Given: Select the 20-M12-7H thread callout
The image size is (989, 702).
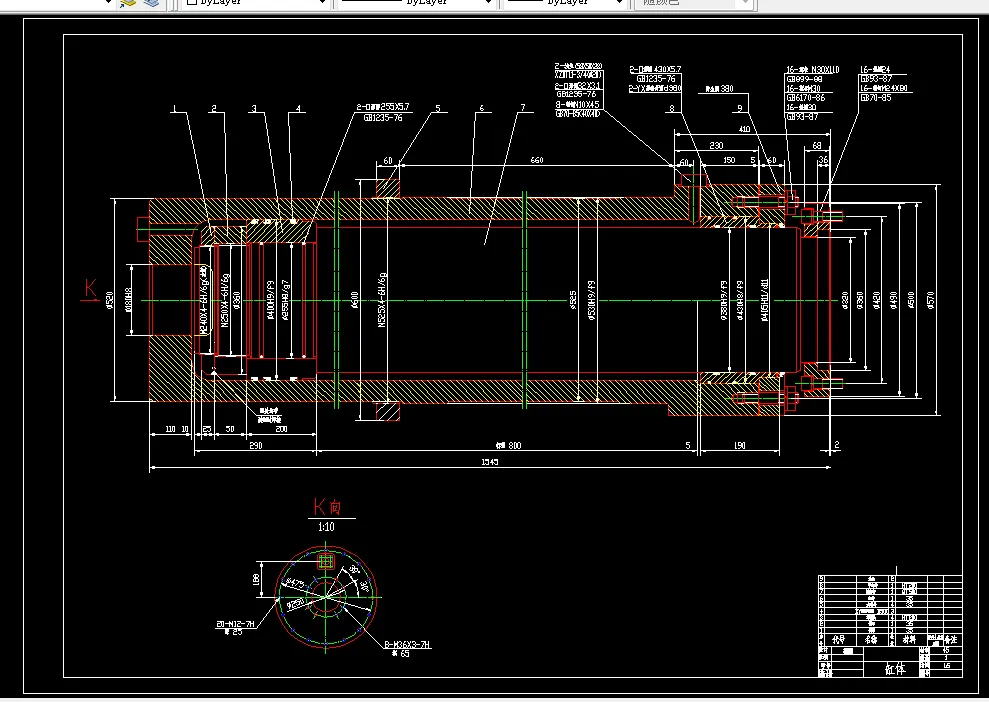Looking at the screenshot, I should click(235, 624).
